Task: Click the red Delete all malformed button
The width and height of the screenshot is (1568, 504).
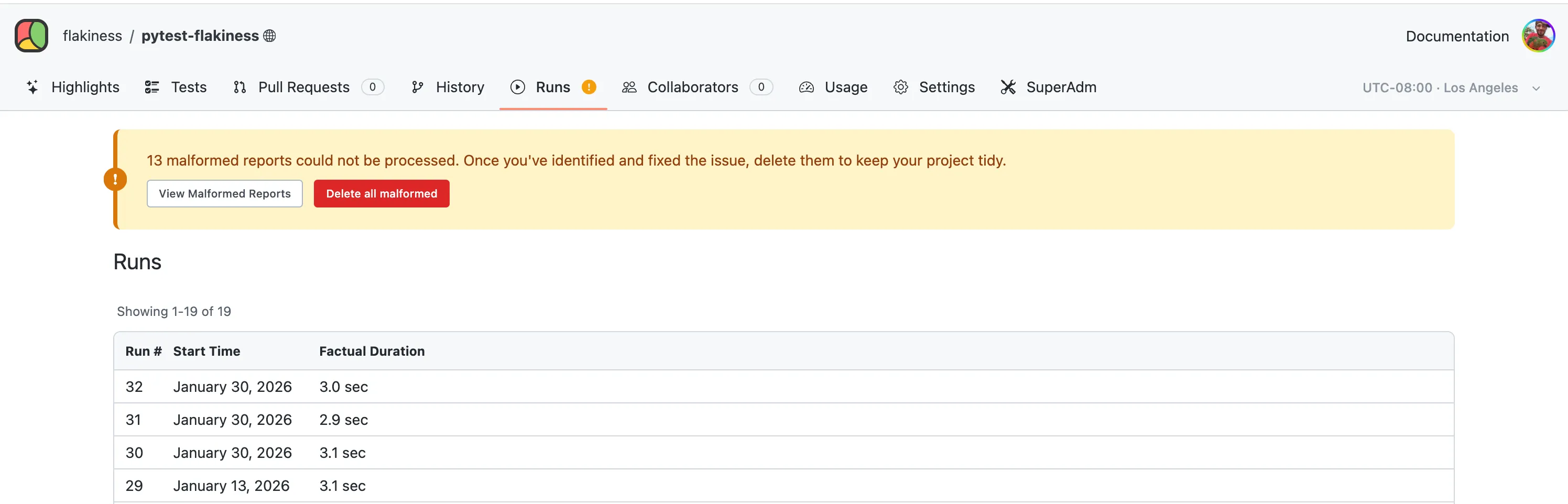Action: 381,193
